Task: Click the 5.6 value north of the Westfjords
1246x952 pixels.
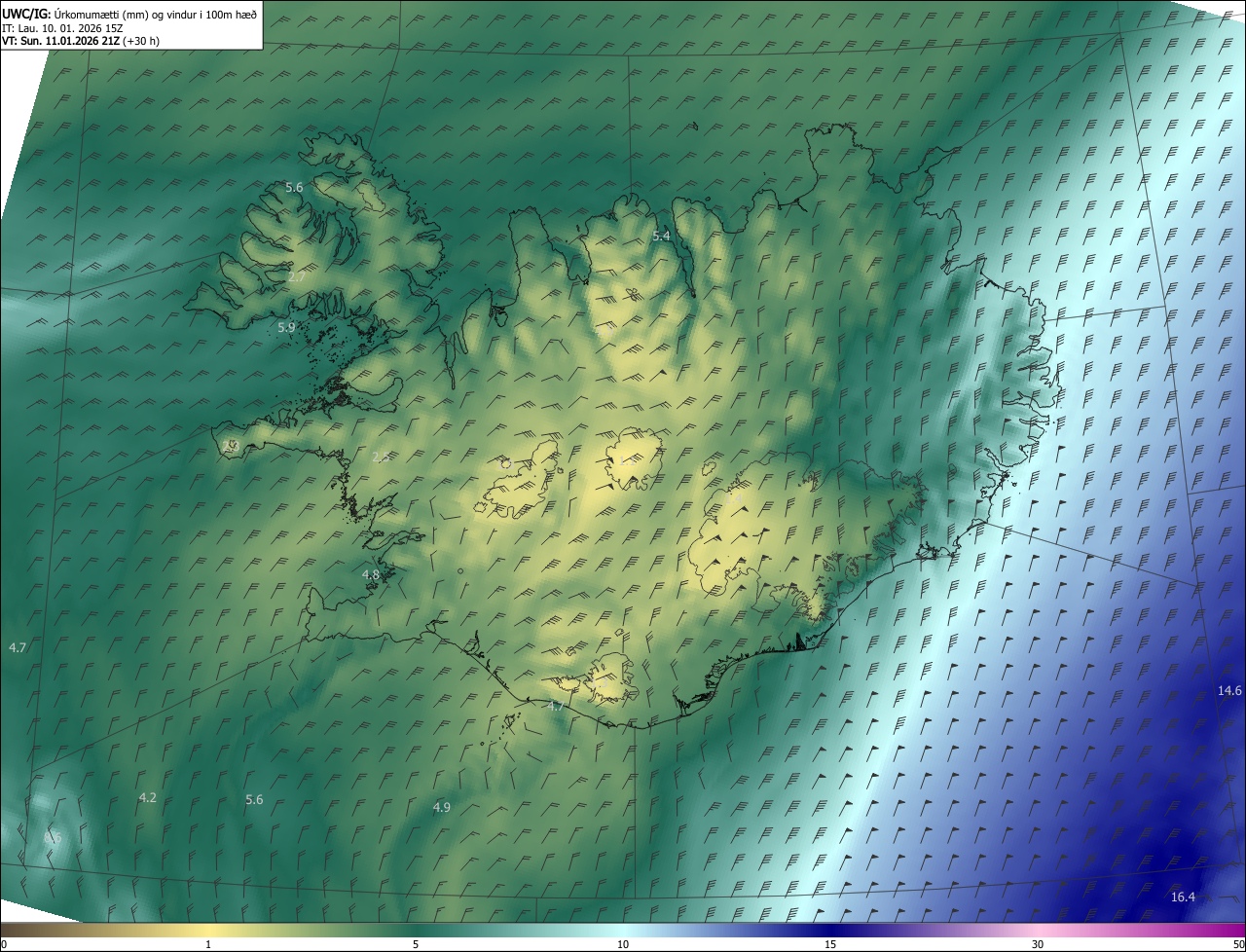Action: click(x=294, y=187)
